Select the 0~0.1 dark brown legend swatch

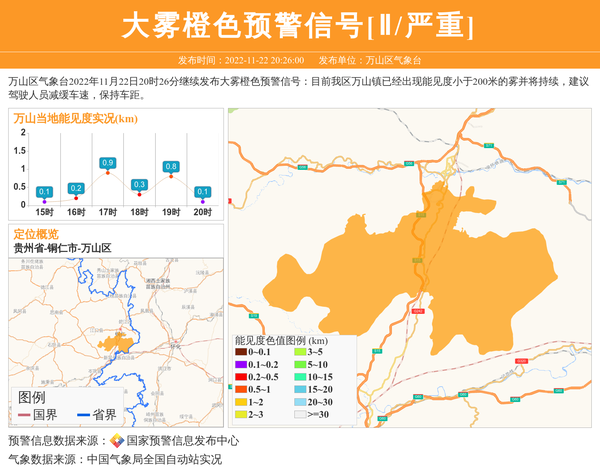(x=241, y=352)
